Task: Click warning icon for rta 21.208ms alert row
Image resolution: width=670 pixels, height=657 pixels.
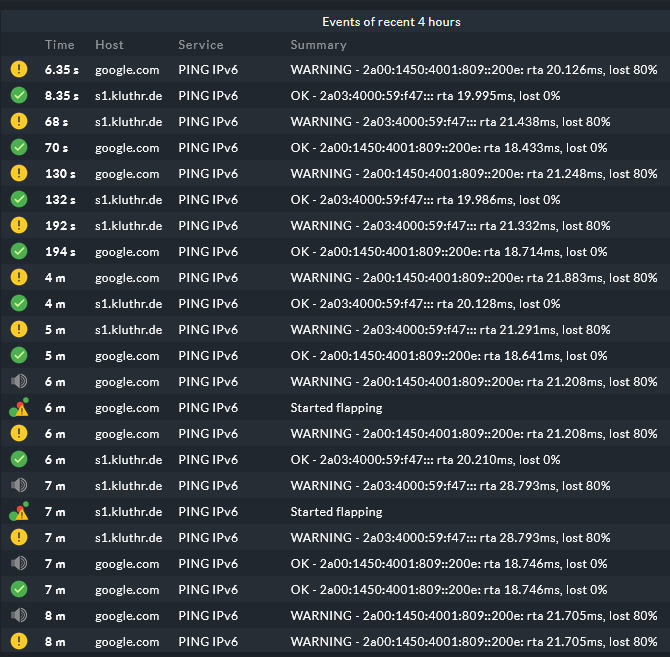Action: coord(19,433)
